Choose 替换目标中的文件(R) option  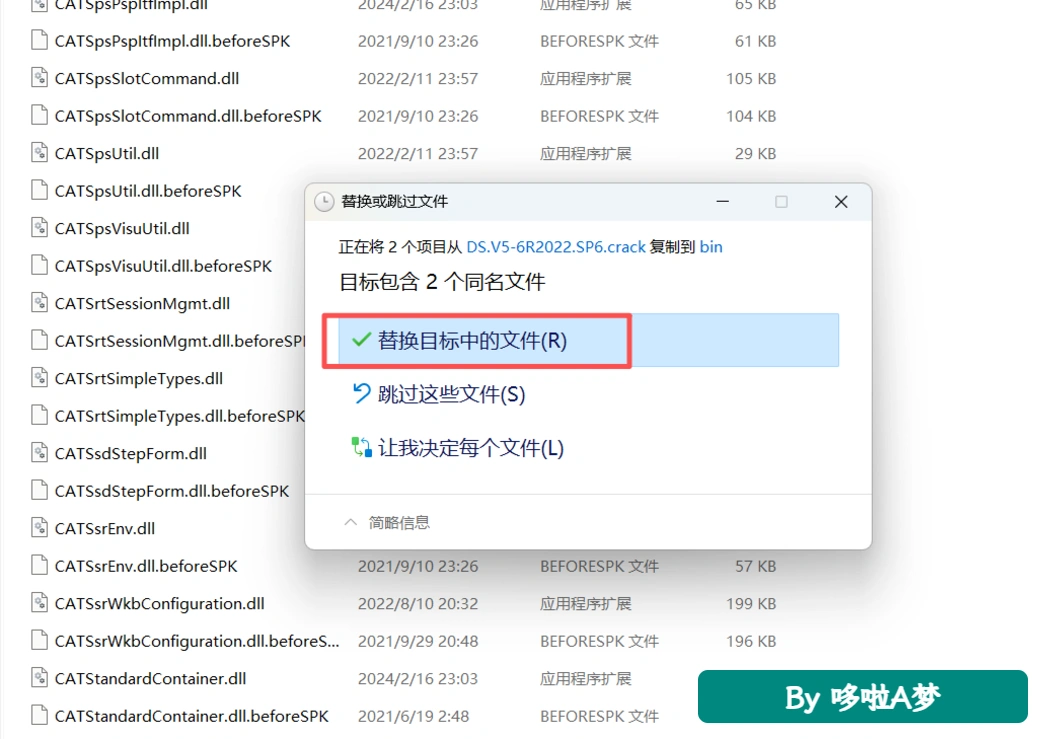point(589,340)
